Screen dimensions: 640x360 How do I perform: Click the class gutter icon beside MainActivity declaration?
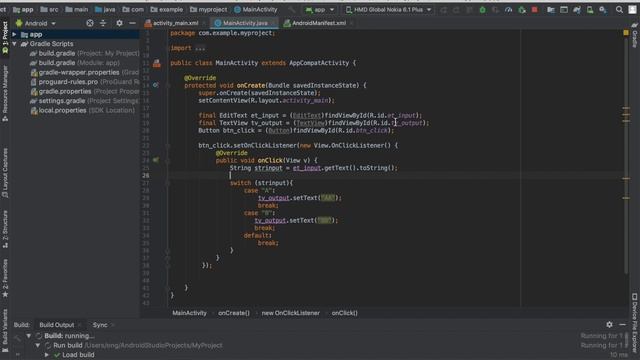pos(157,63)
